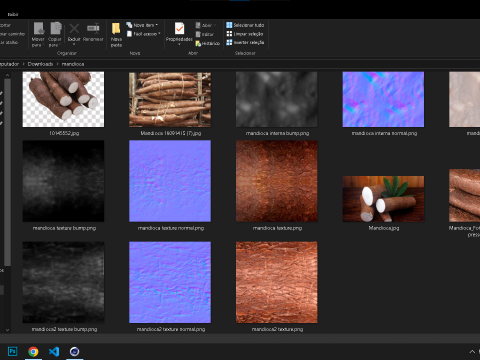
Task: Expand breadcrumb chevron before mandioca
Action: click(57, 64)
